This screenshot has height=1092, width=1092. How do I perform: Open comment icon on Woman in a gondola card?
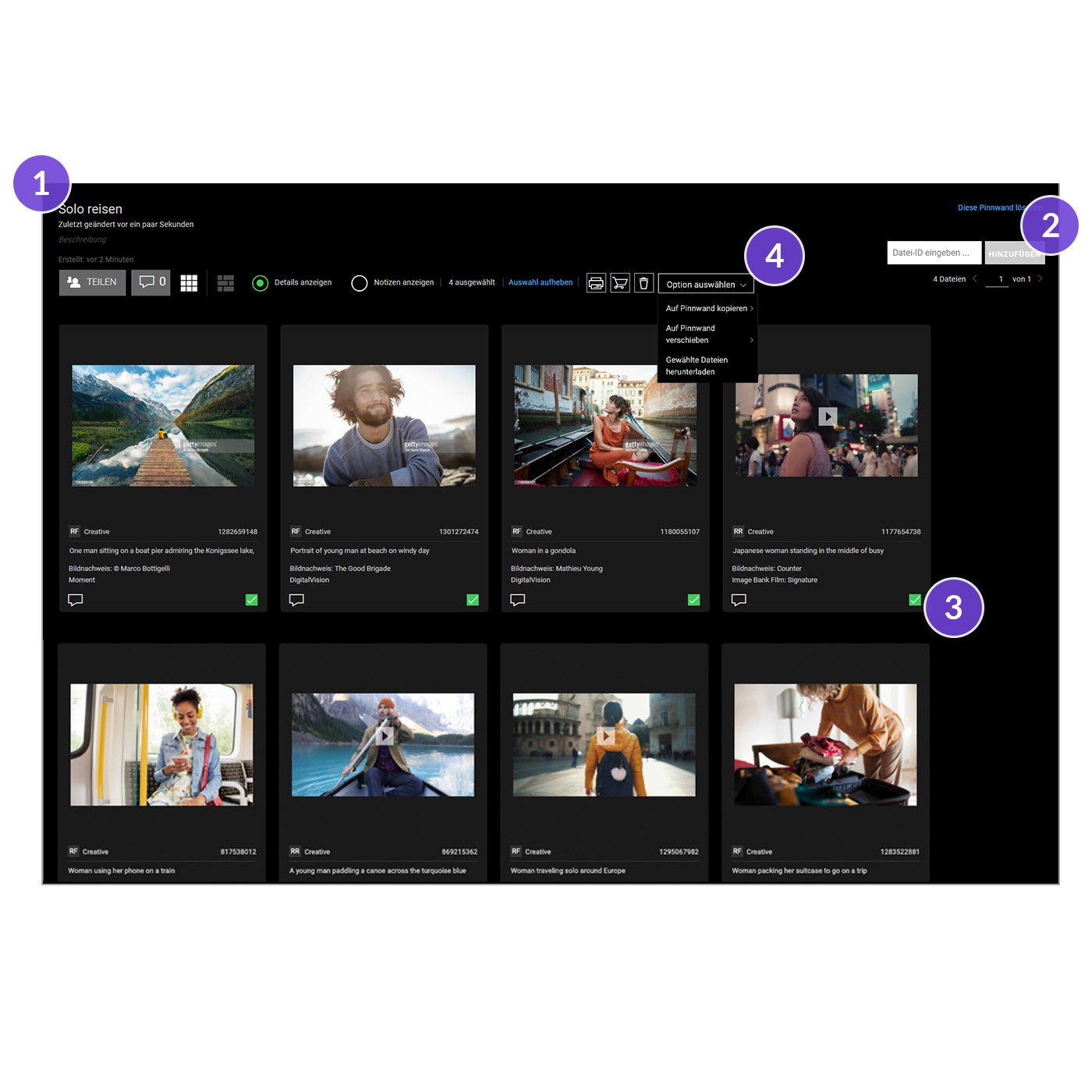518,600
